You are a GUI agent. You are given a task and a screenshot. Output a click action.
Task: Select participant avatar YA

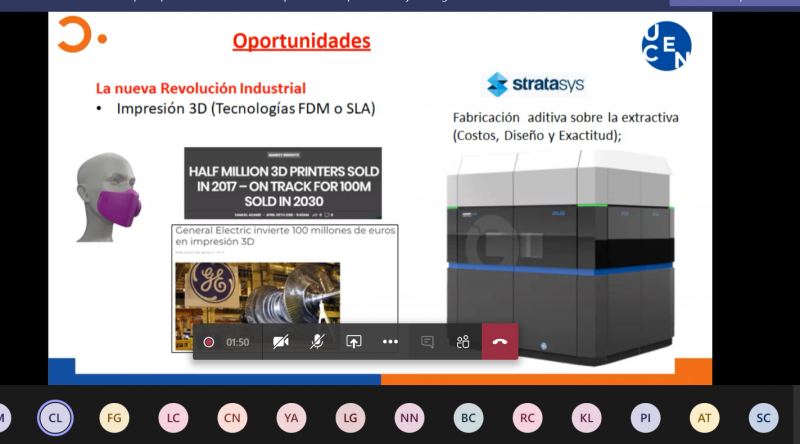(291, 417)
